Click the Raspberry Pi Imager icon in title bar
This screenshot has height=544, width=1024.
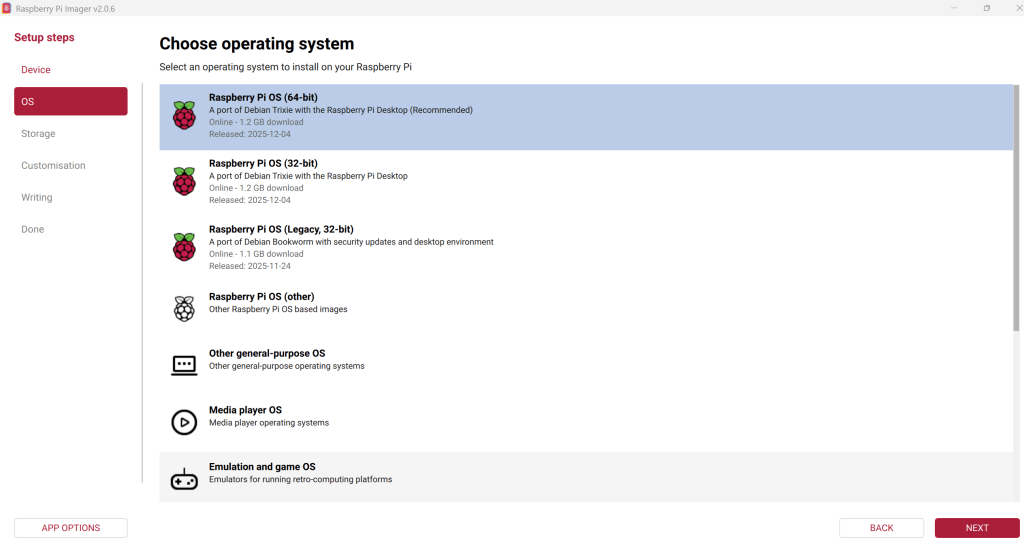point(8,8)
